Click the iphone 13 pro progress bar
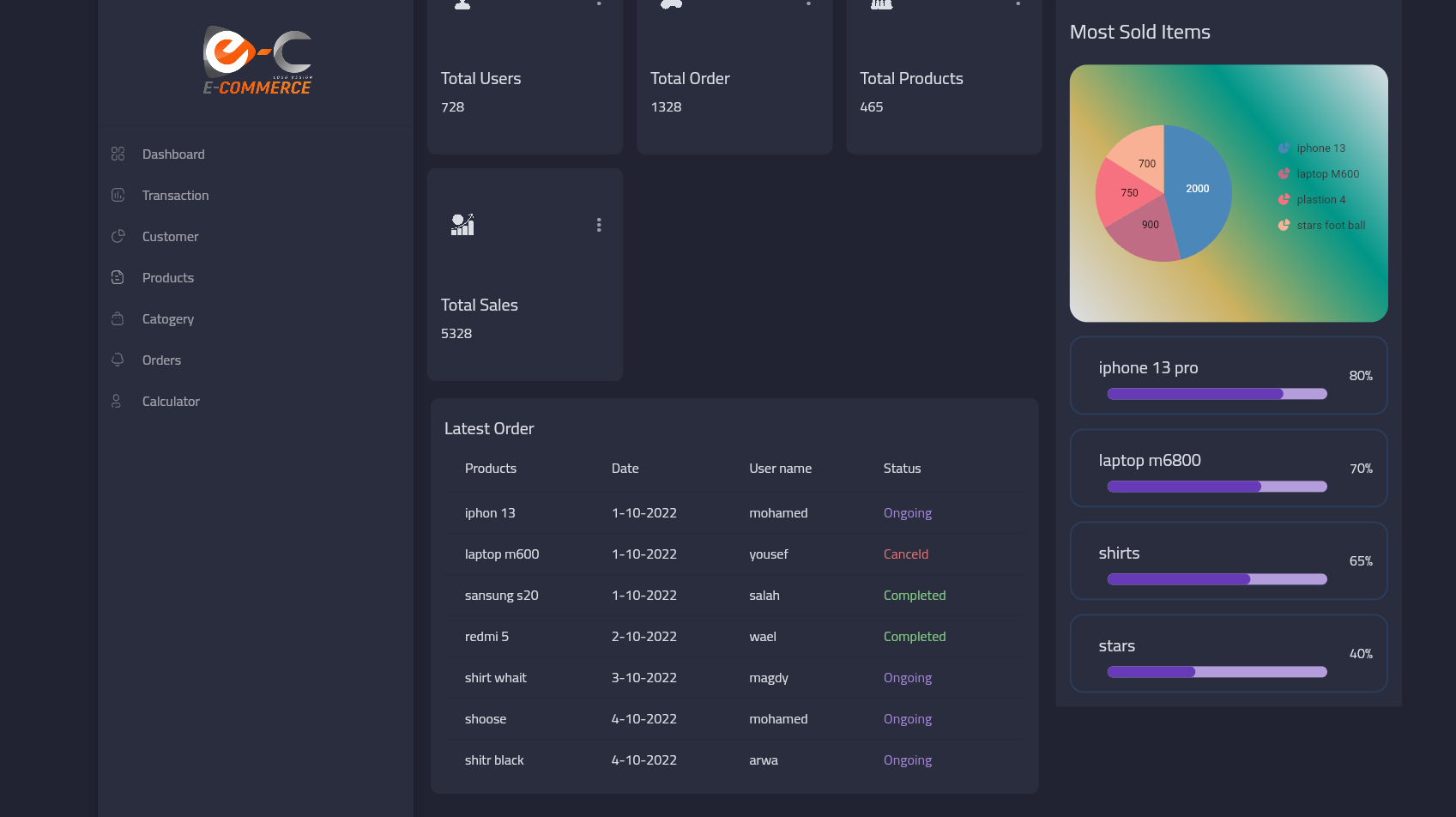 click(x=1216, y=394)
